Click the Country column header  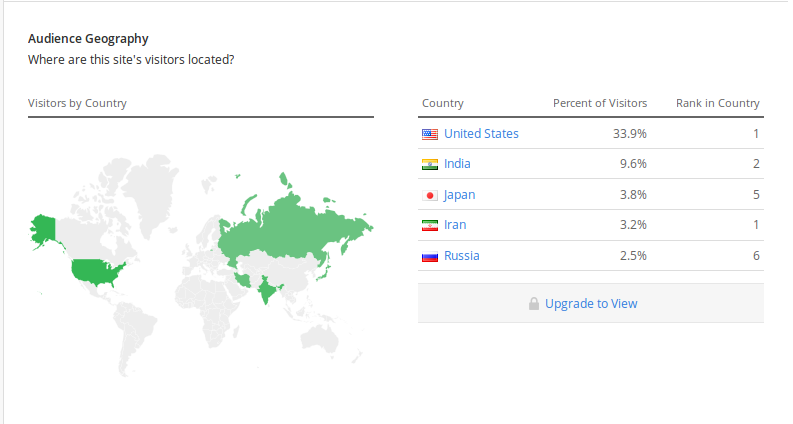[443, 103]
